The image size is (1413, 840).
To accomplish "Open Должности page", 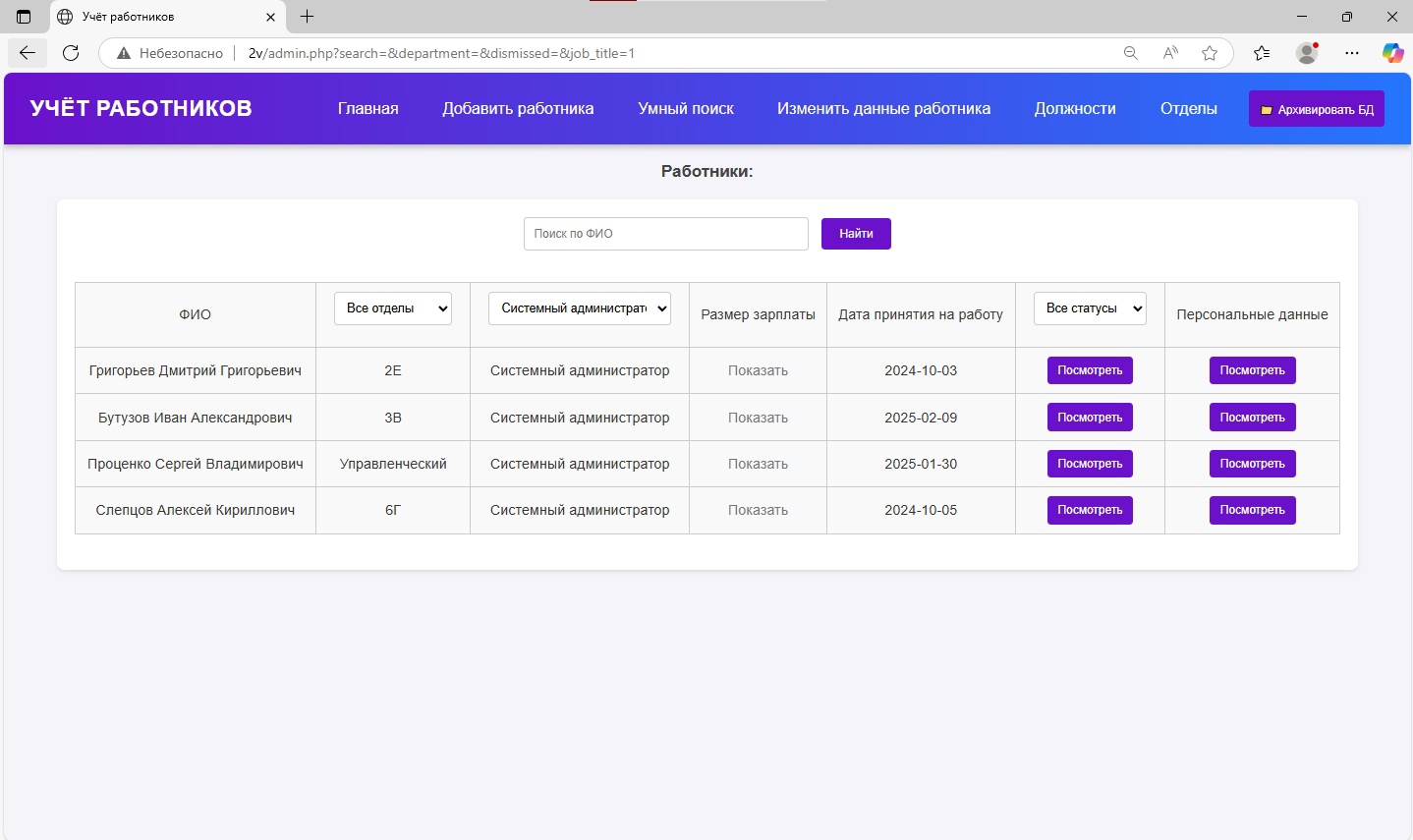I will tap(1075, 109).
